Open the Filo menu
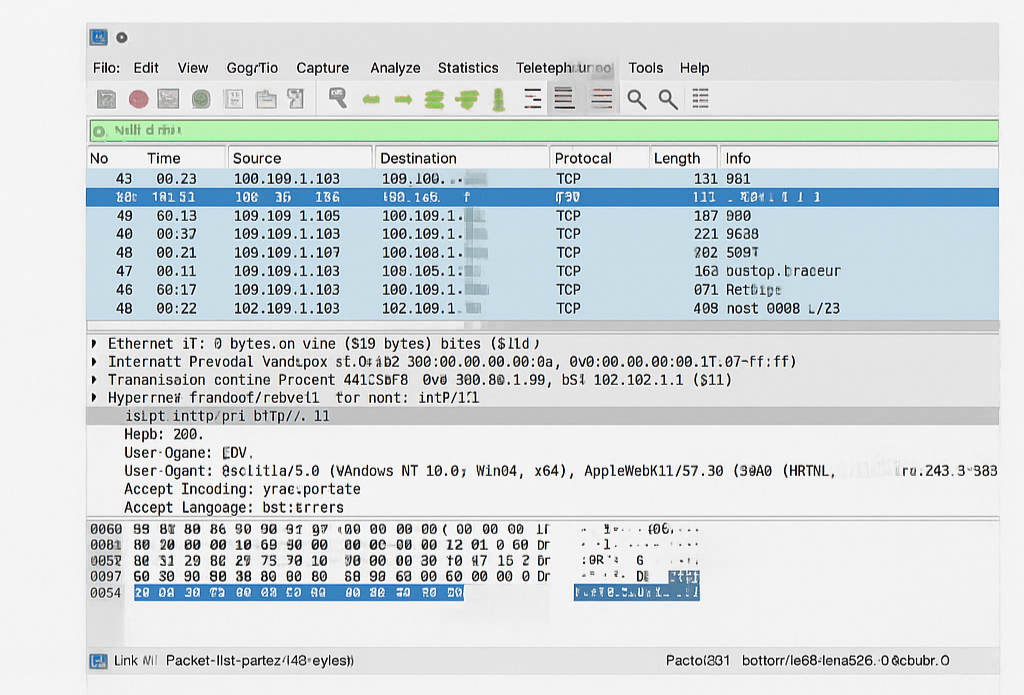Image resolution: width=1024 pixels, height=695 pixels. pyautogui.click(x=106, y=68)
